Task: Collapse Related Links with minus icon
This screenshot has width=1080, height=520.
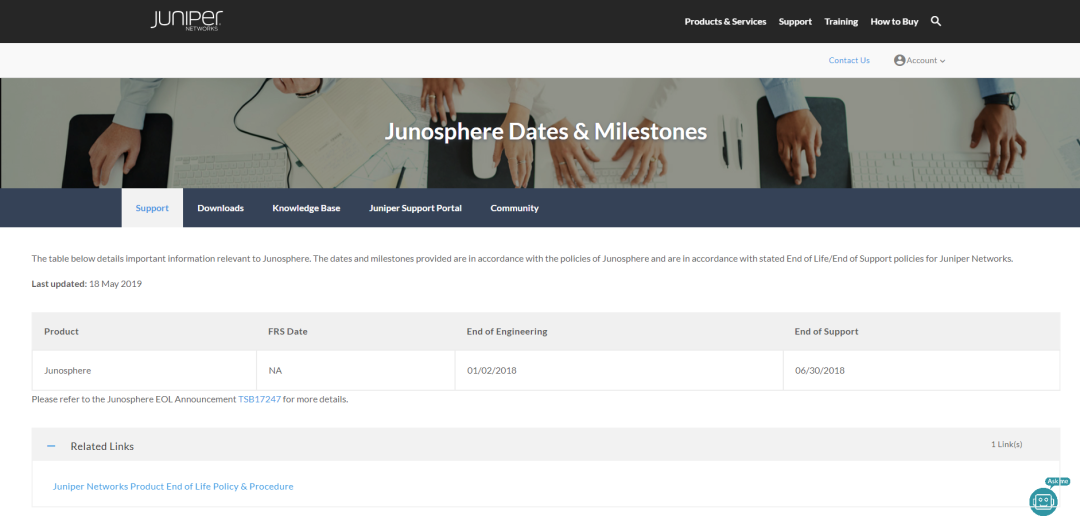Action: [x=51, y=446]
